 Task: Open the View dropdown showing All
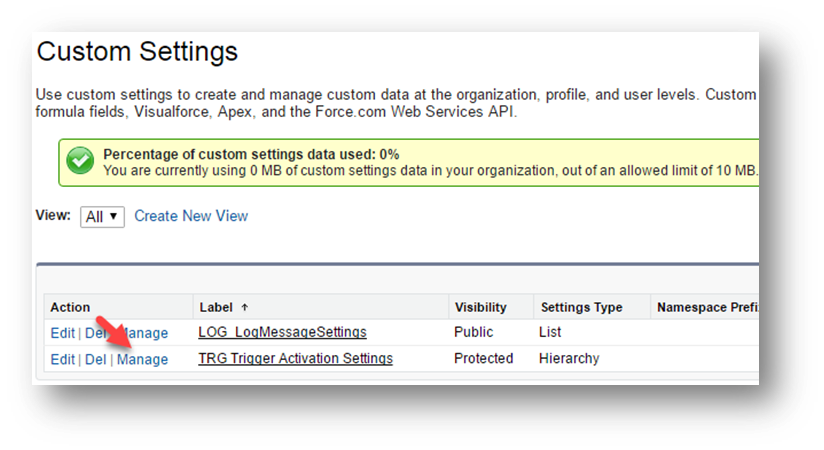click(x=102, y=216)
